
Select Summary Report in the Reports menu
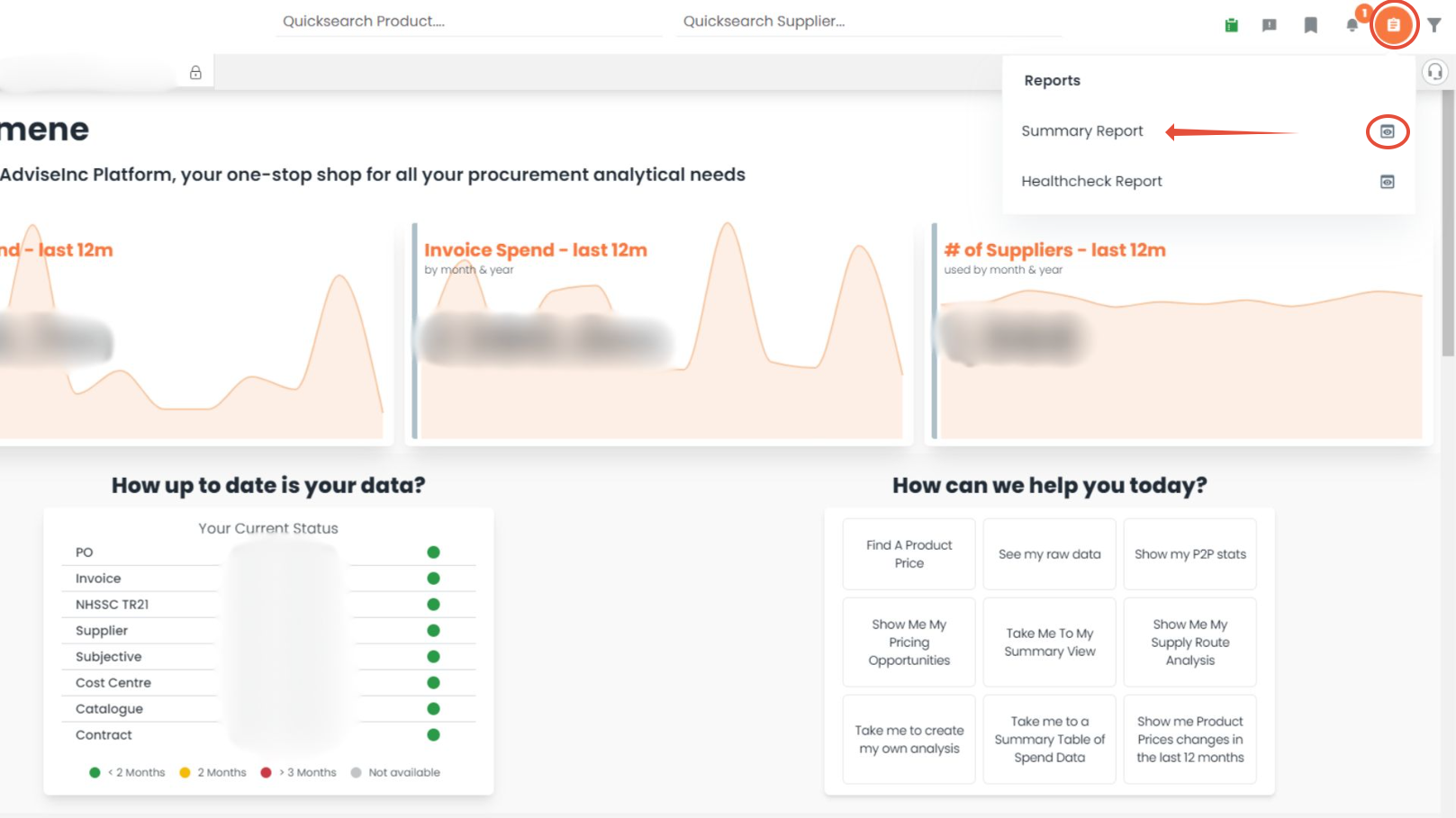pyautogui.click(x=1082, y=131)
